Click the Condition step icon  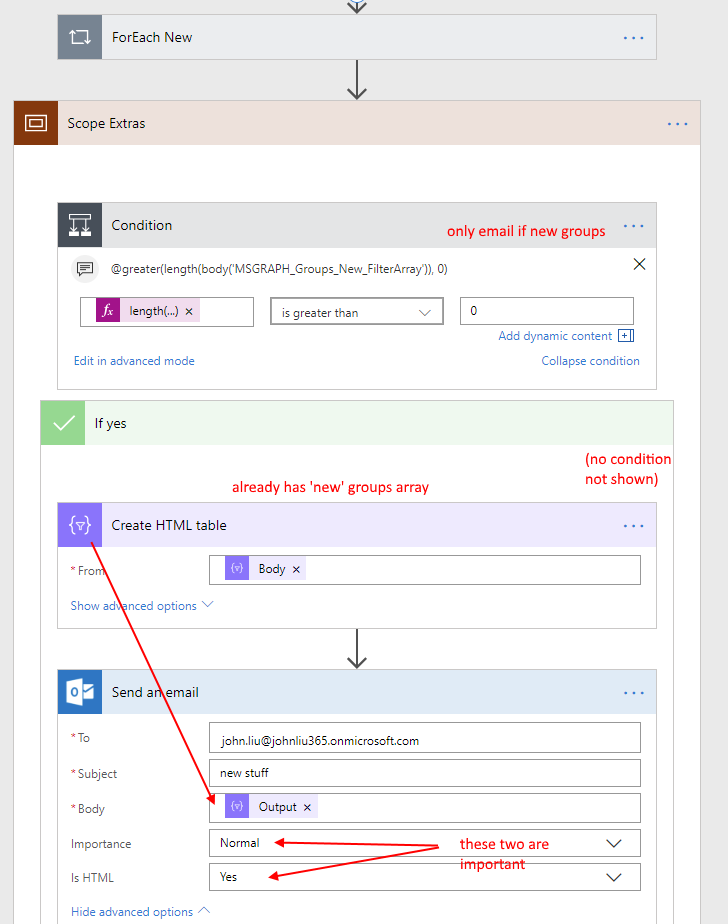(80, 225)
